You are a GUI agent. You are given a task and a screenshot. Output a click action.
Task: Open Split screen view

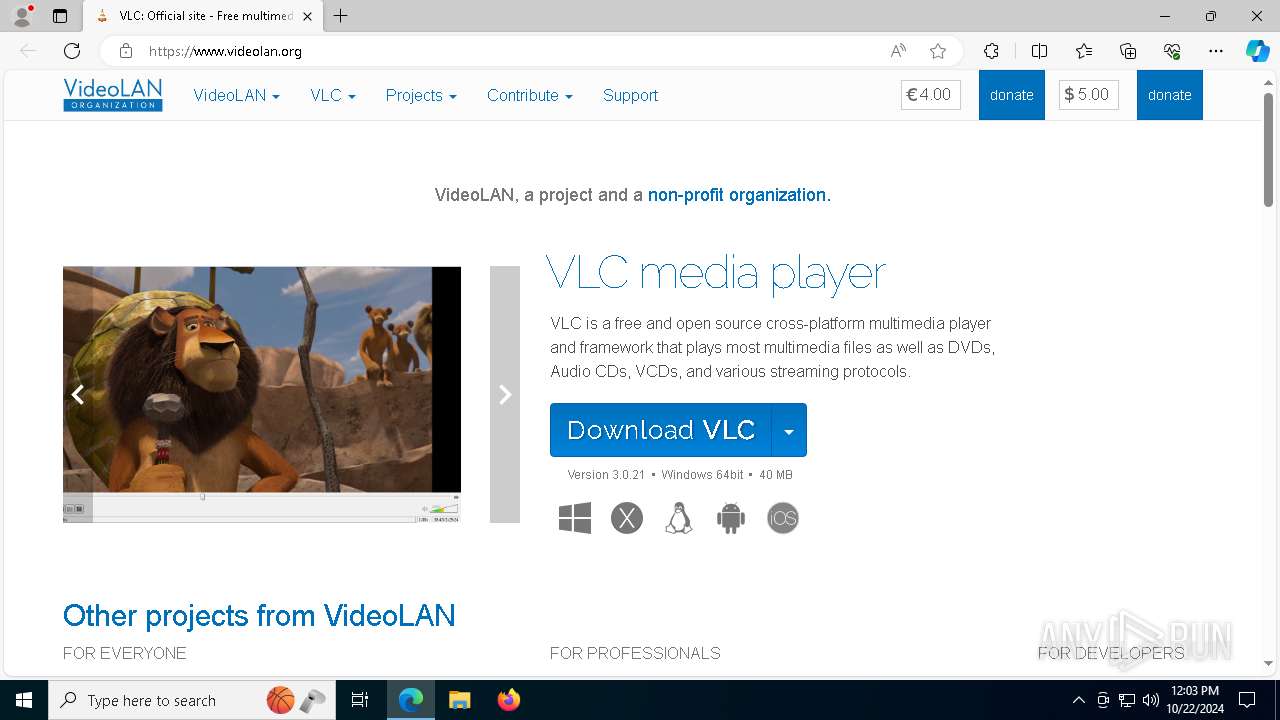(x=1039, y=51)
